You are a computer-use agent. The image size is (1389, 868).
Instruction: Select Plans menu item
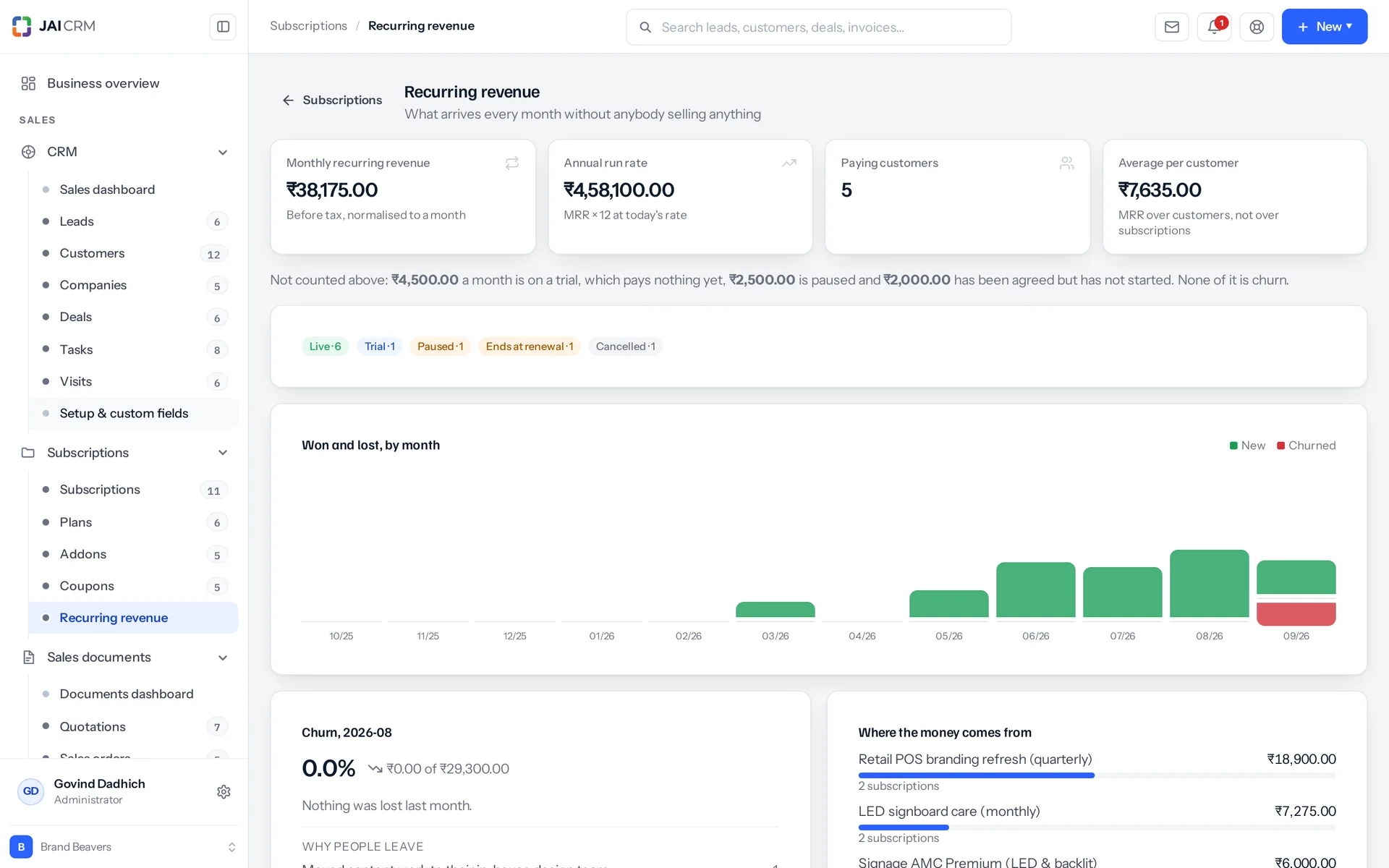[133, 522]
